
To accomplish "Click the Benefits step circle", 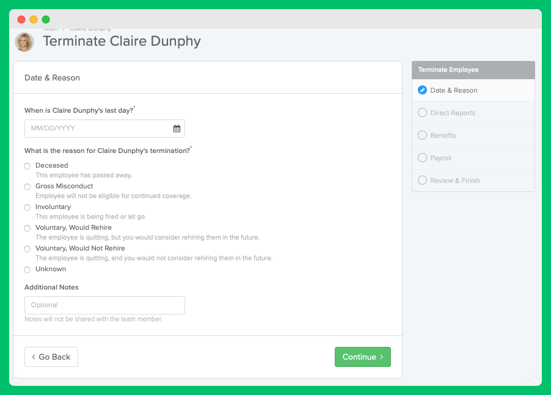I will [x=422, y=135].
